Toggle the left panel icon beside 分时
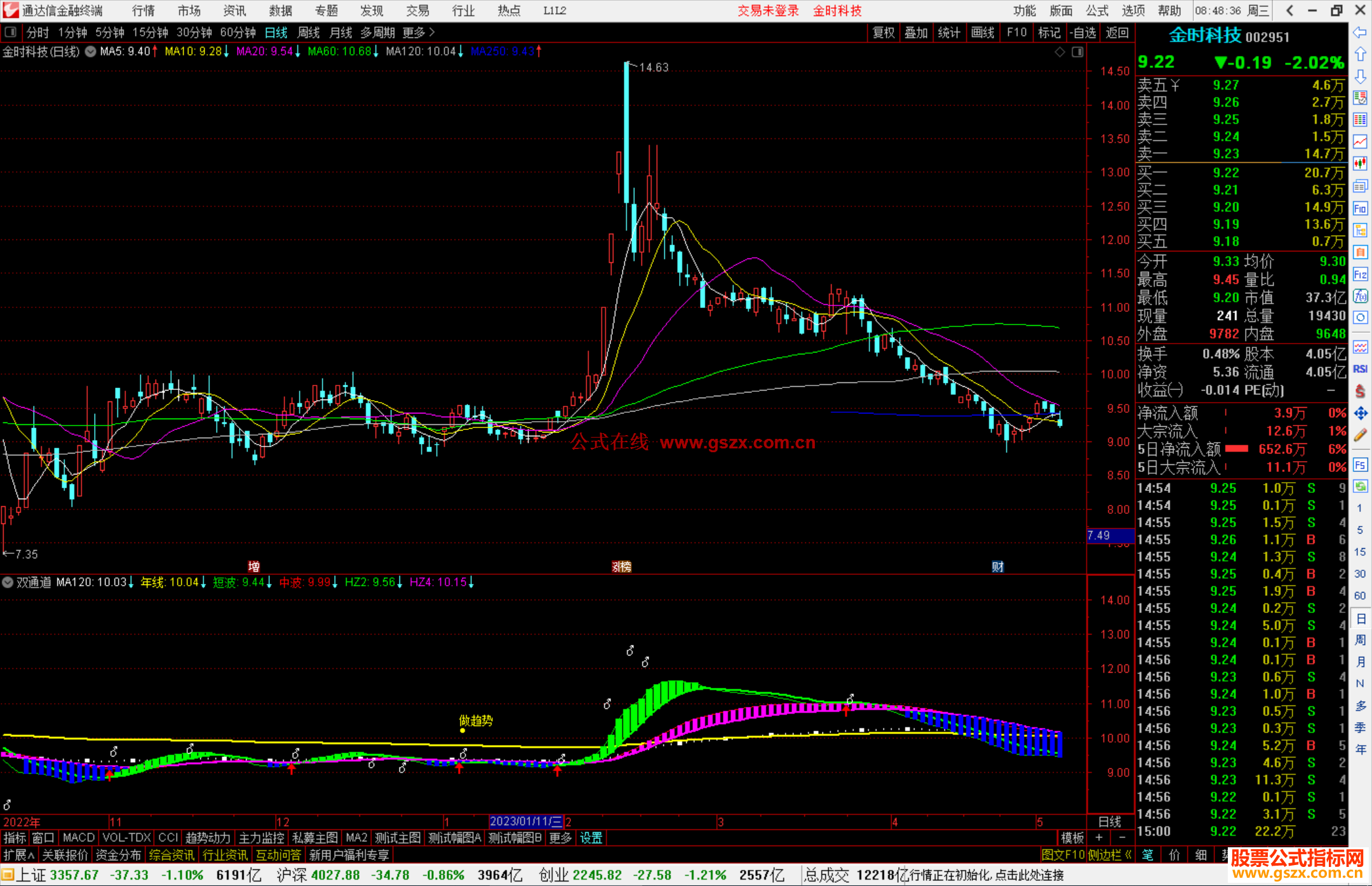 point(11,32)
